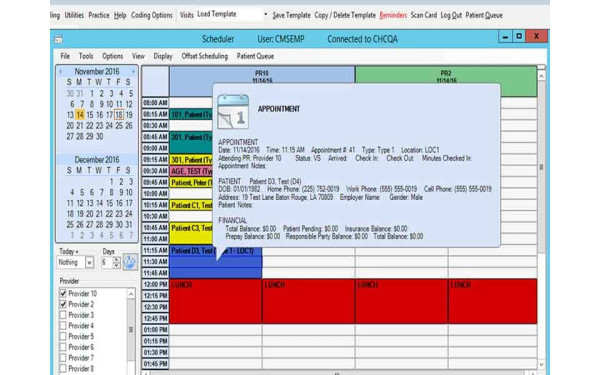
Task: Expand the Load Template dropdown
Action: 266,15
